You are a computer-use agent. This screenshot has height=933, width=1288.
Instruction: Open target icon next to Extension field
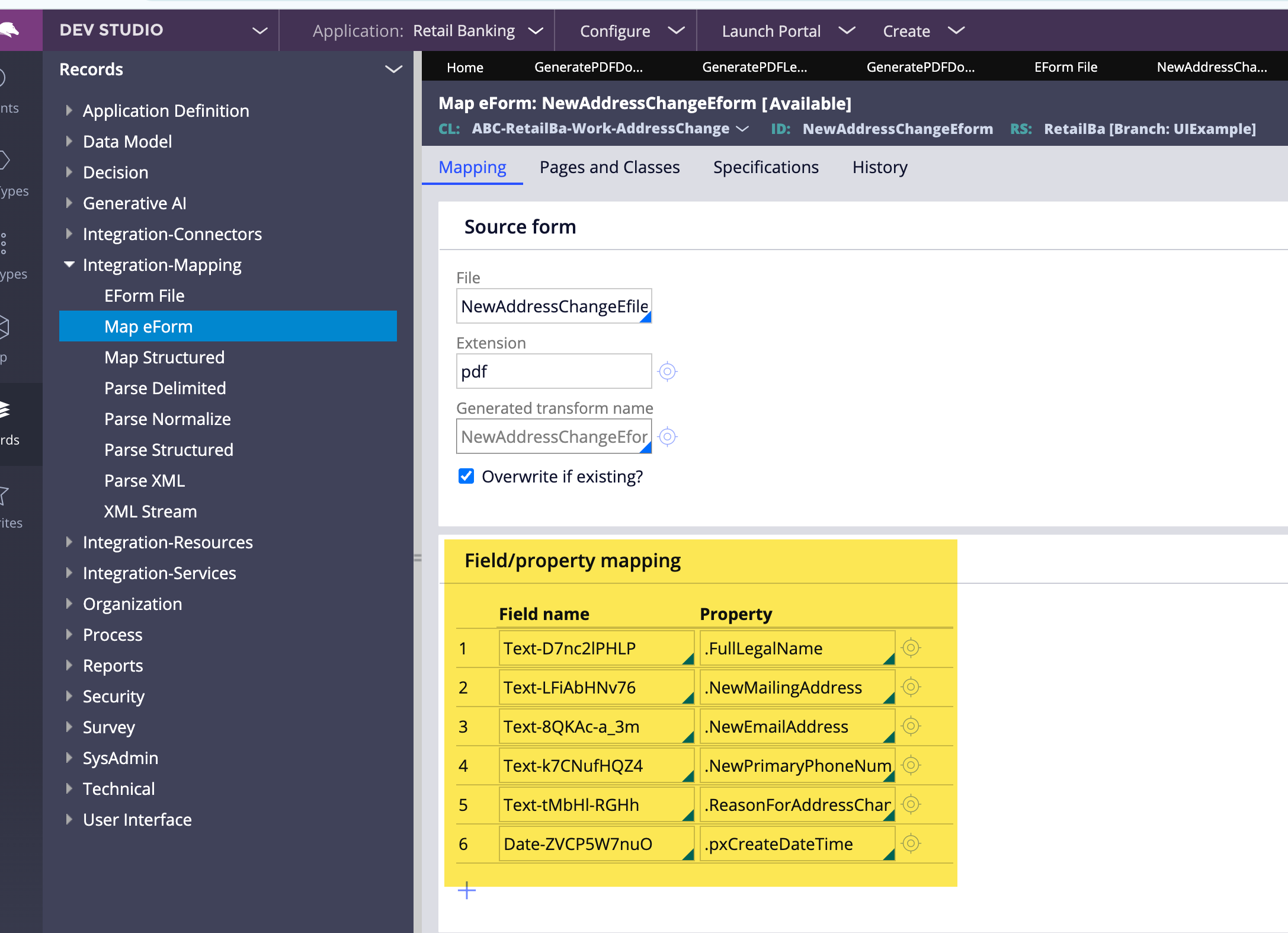(668, 372)
